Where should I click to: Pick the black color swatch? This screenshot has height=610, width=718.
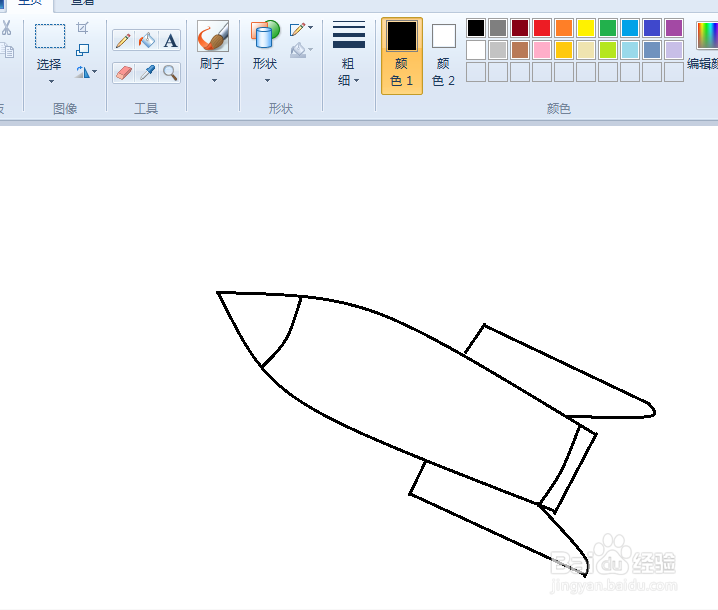(x=476, y=28)
